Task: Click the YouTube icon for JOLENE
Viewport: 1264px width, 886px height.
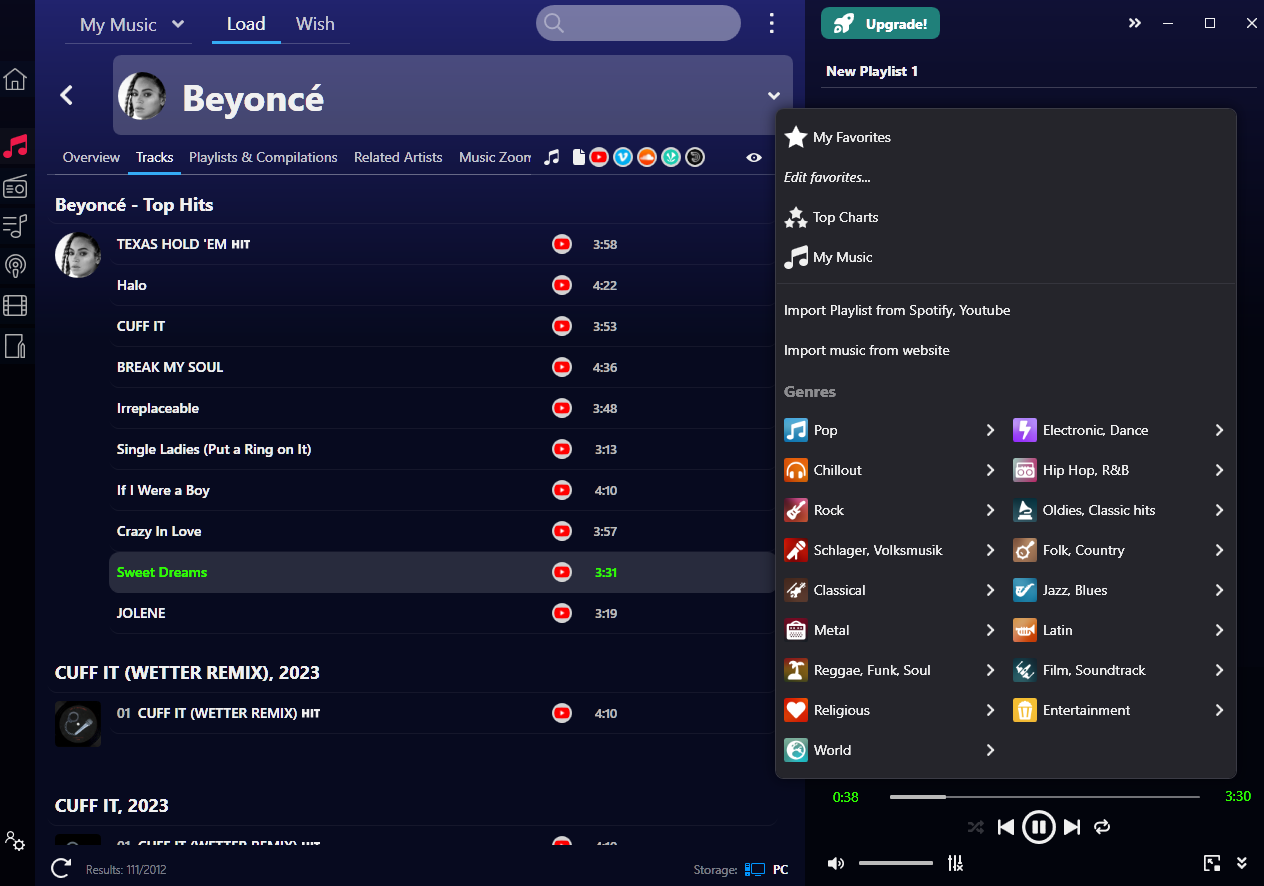Action: coord(562,613)
